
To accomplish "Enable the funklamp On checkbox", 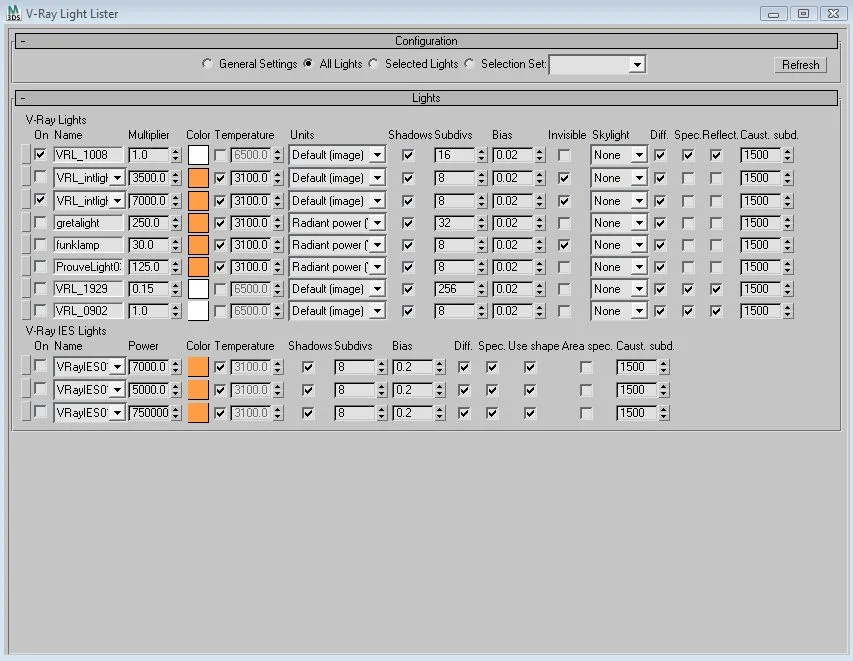I will [40, 245].
